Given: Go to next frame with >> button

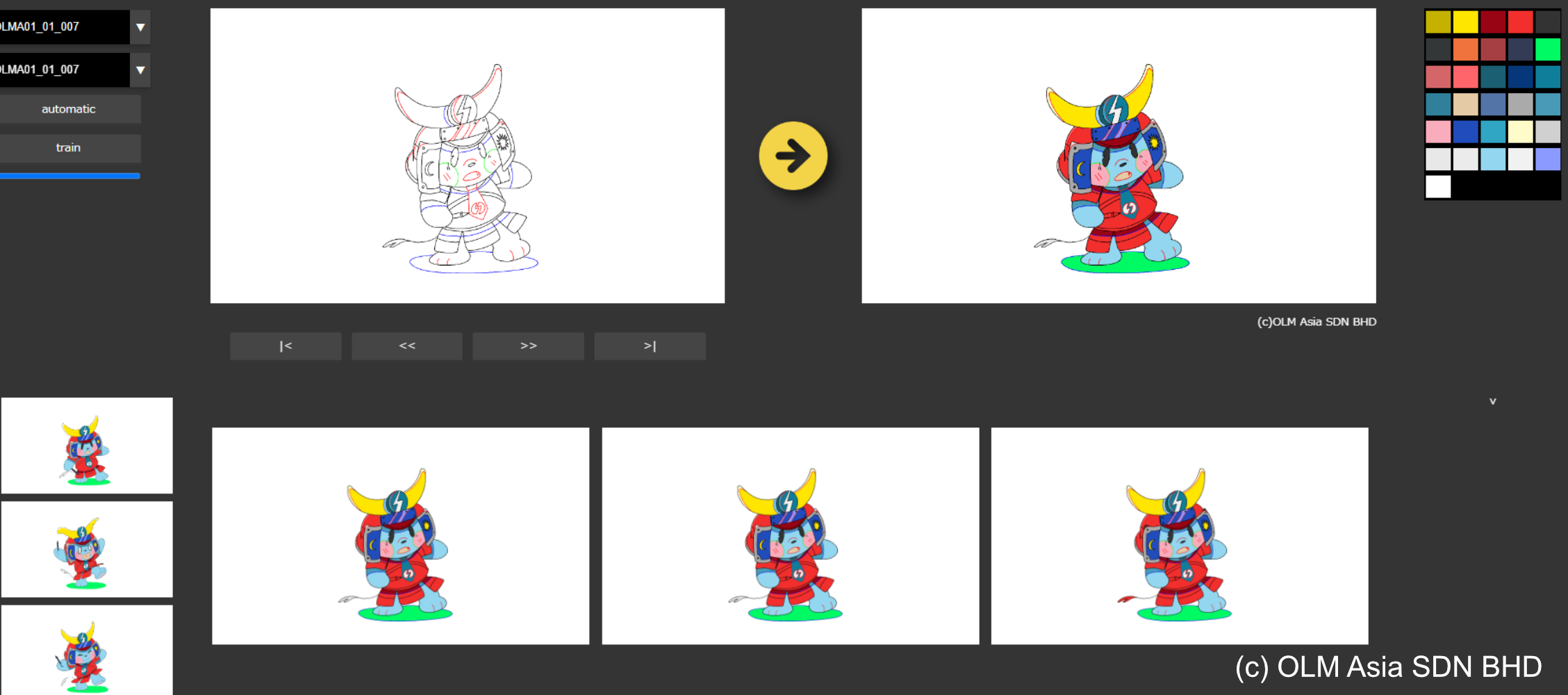Looking at the screenshot, I should coord(528,346).
